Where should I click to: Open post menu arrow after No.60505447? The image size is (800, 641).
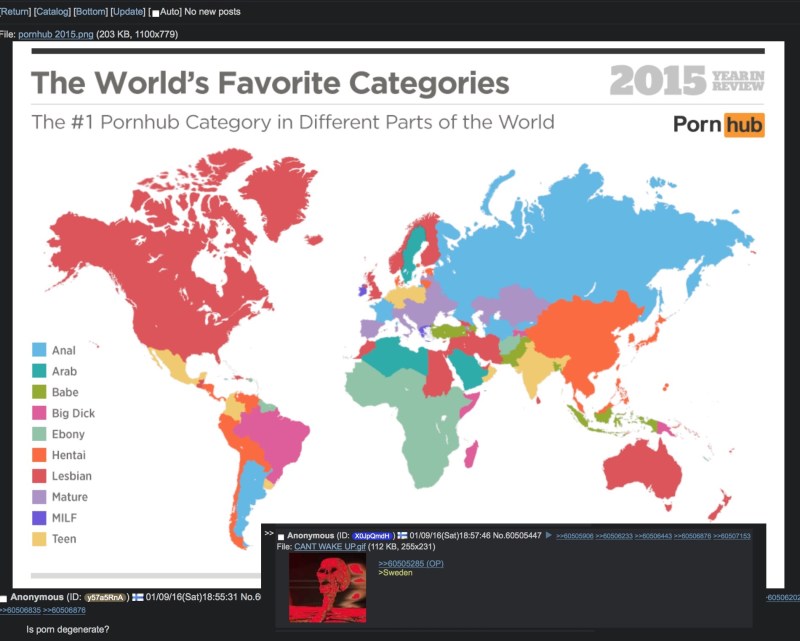(548, 536)
